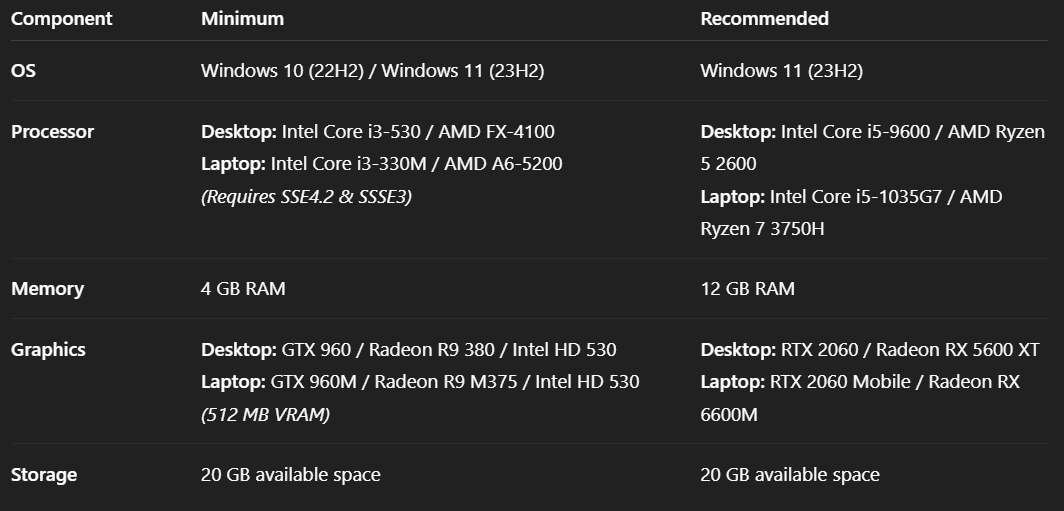Click the Intel Core i5-9600 recommended processor text

(x=860, y=132)
